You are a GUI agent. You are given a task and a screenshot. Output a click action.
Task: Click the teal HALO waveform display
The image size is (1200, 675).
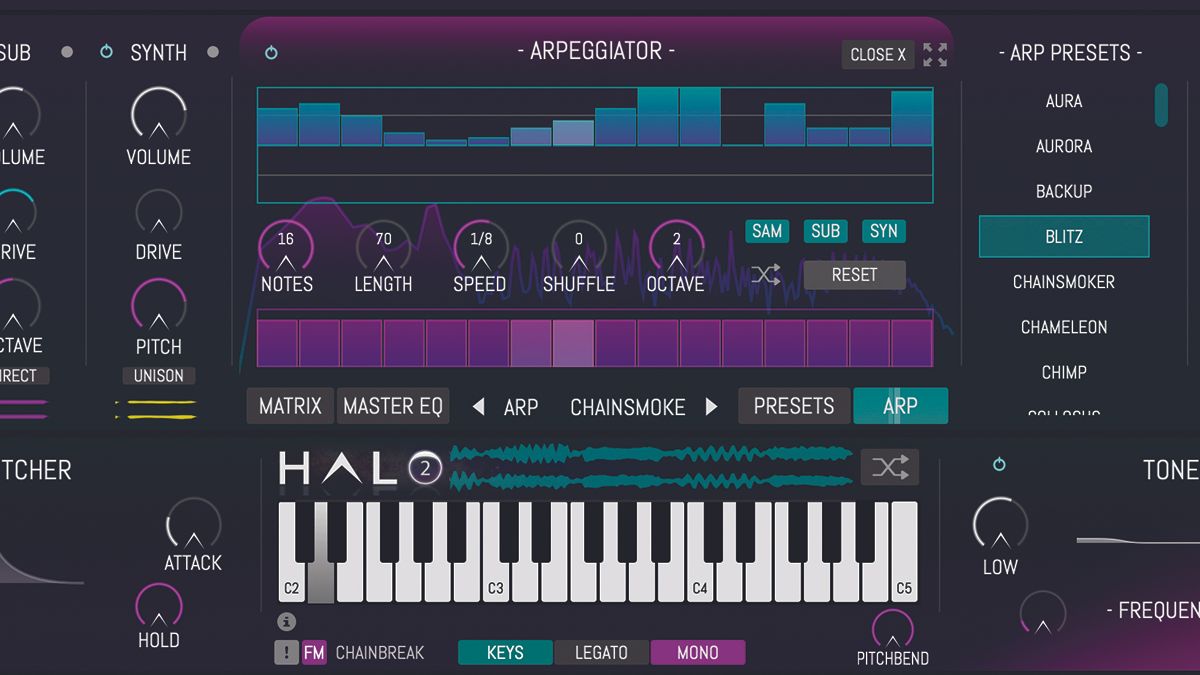pyautogui.click(x=650, y=467)
